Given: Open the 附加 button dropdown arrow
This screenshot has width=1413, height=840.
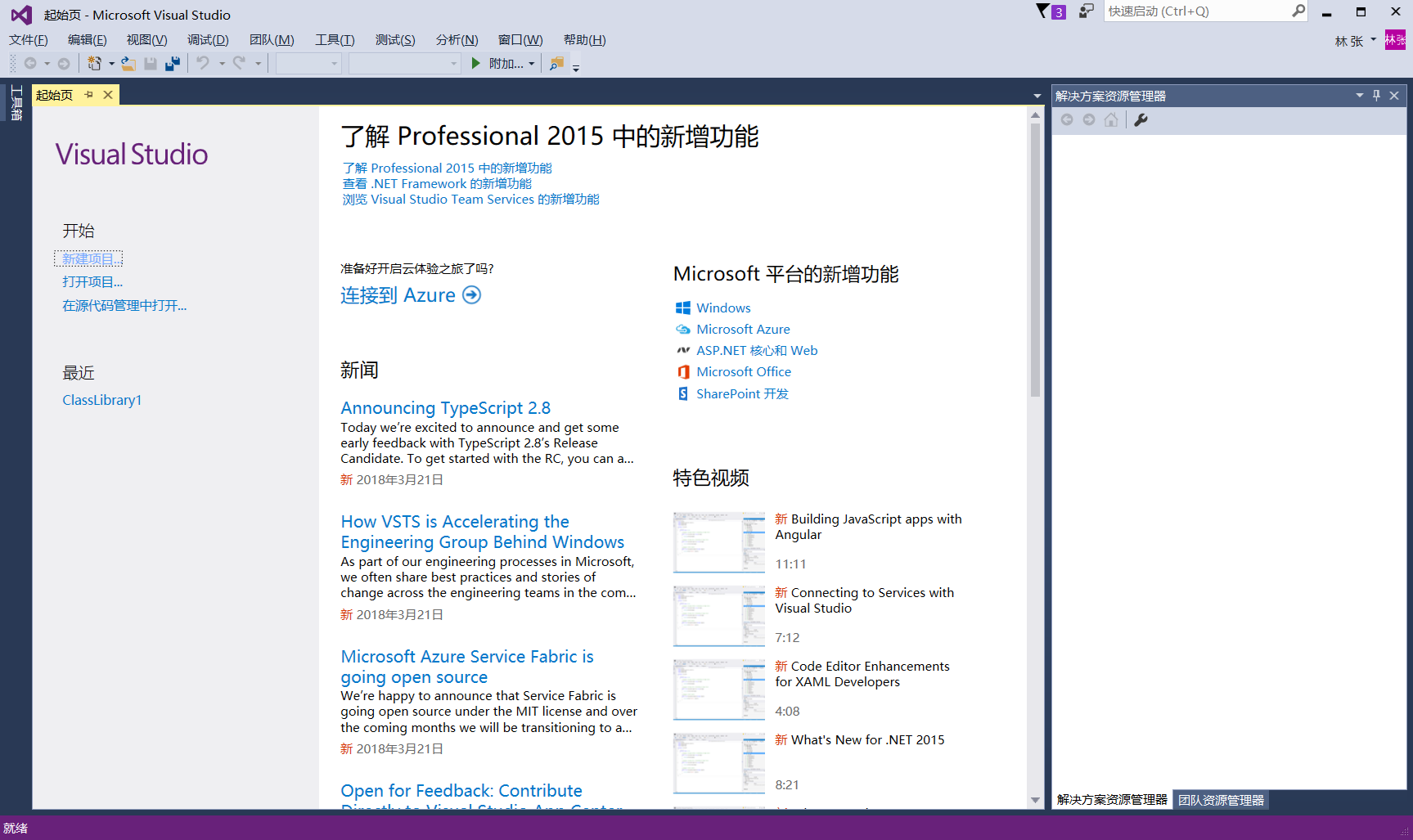Looking at the screenshot, I should pyautogui.click(x=532, y=64).
